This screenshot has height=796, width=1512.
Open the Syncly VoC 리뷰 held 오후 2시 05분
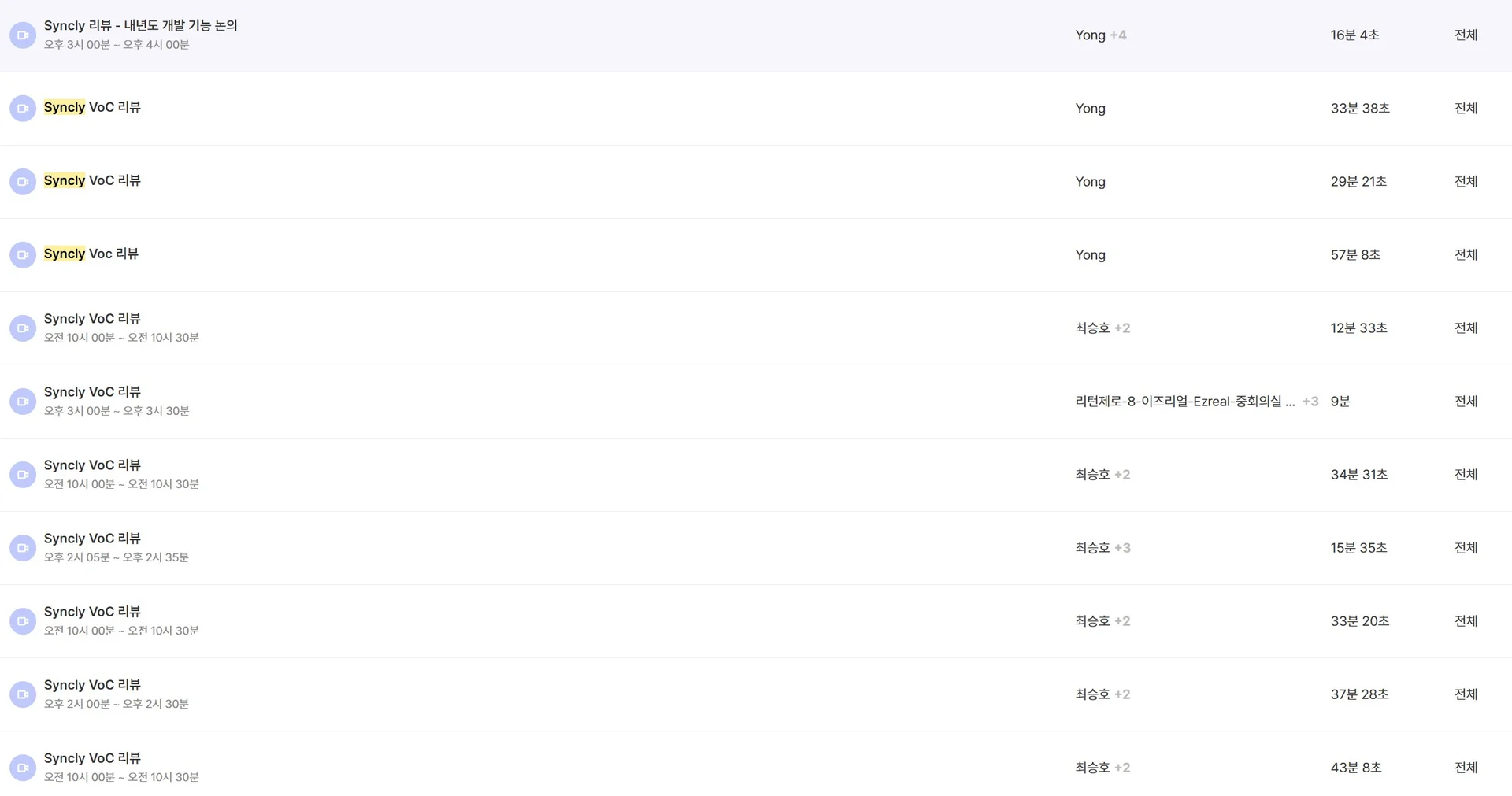coord(92,539)
